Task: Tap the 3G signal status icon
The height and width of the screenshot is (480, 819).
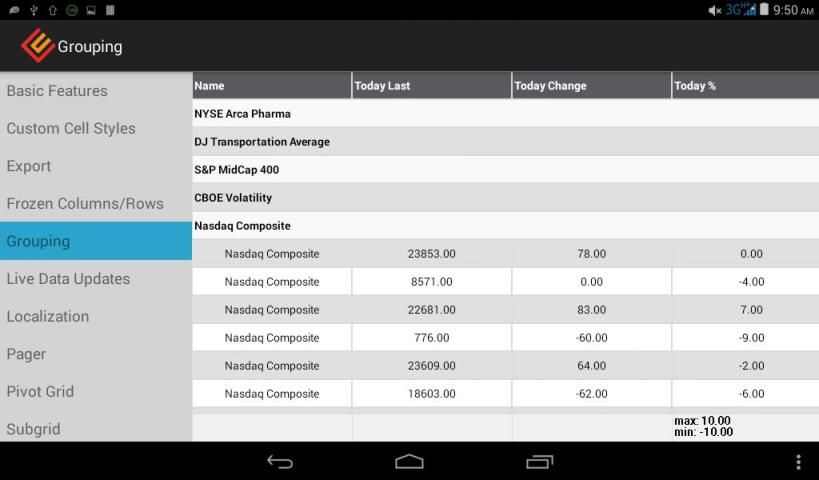Action: click(740, 10)
